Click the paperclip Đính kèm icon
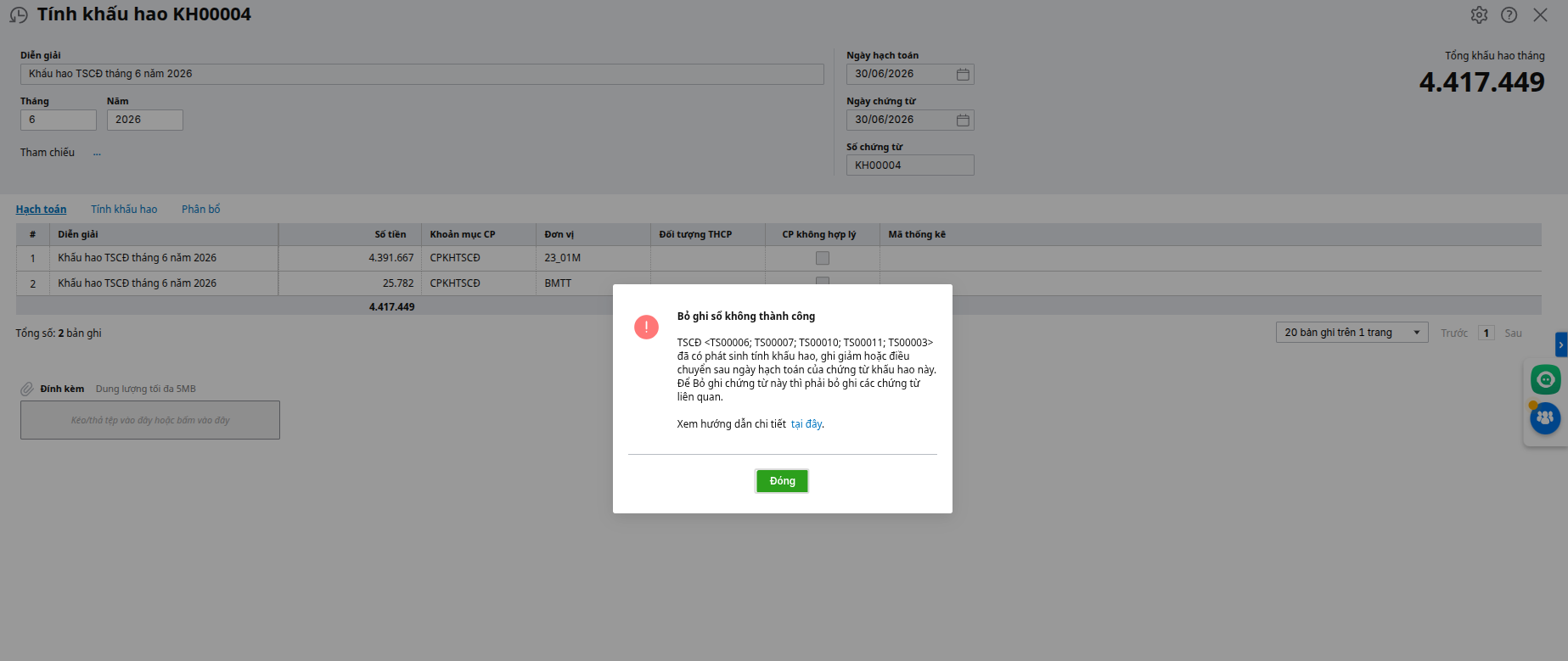Screen dimensions: 1568x661 click(x=27, y=389)
